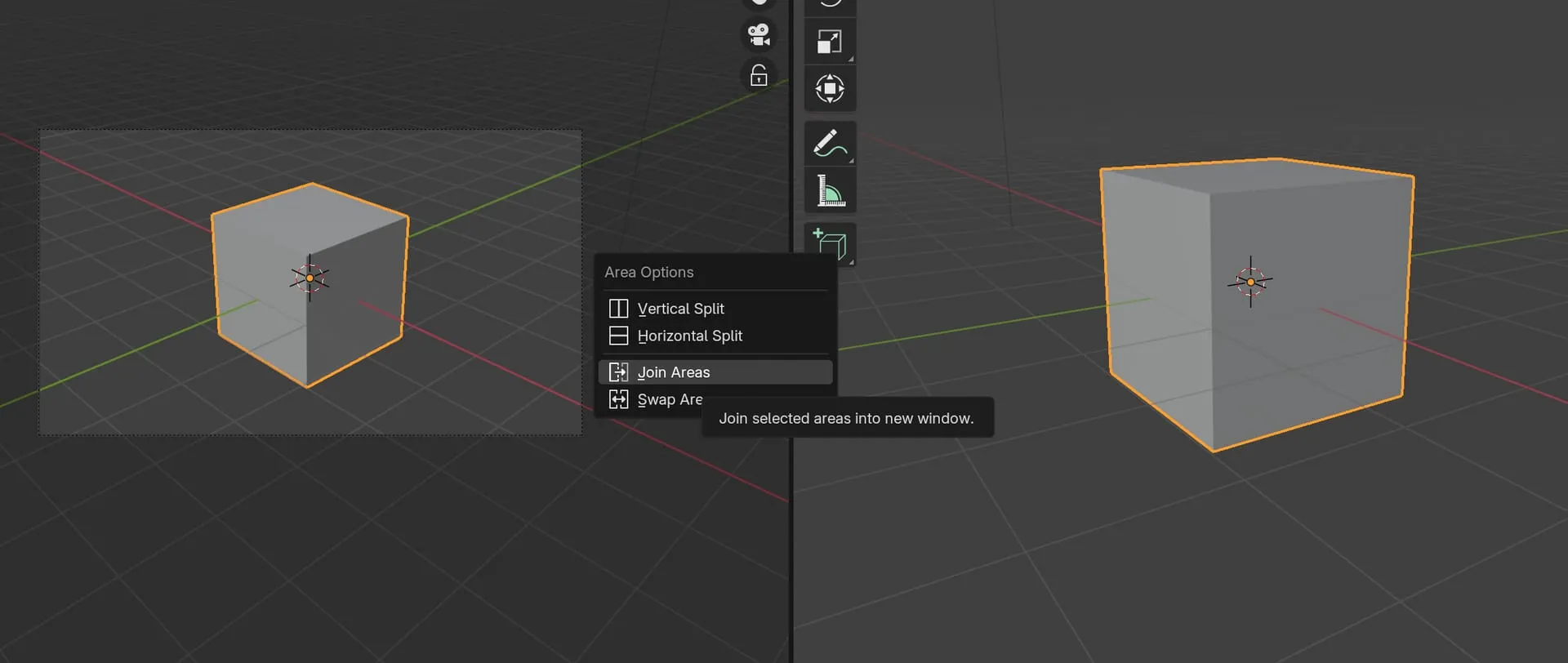Select the Add Cube tool
The height and width of the screenshot is (663, 1568).
830,243
